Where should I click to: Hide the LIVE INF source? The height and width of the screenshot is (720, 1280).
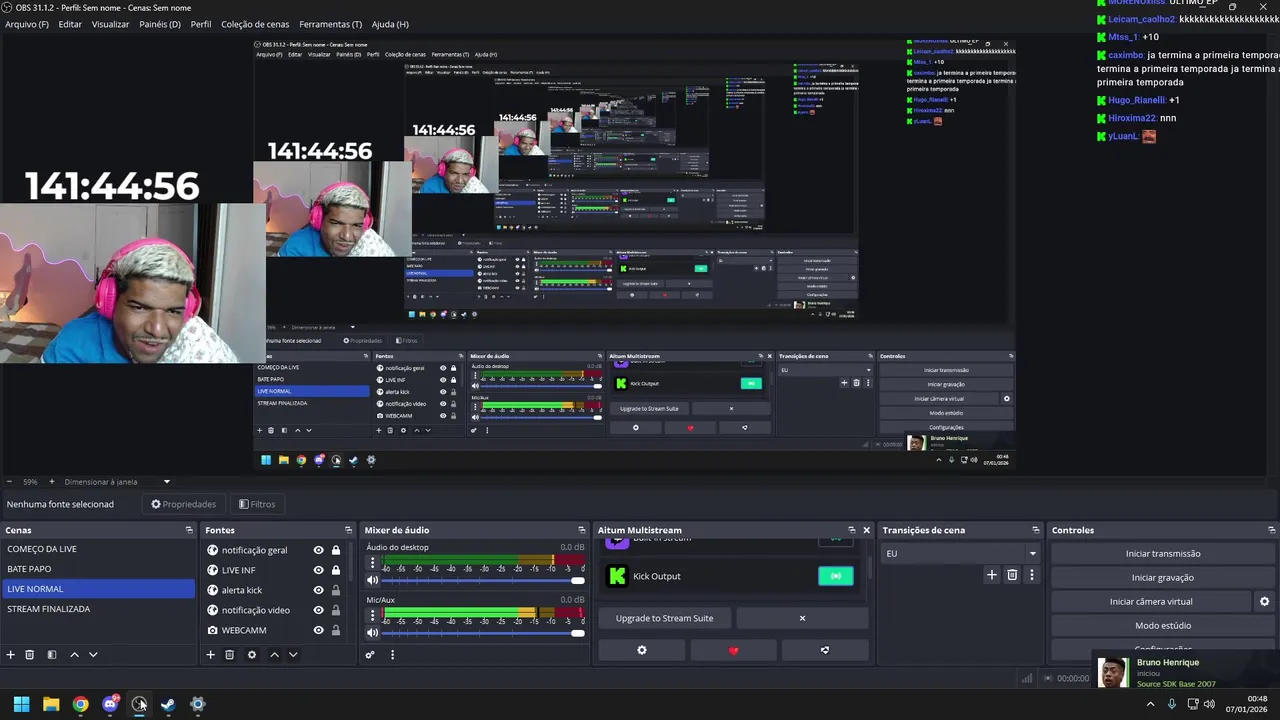tap(318, 570)
